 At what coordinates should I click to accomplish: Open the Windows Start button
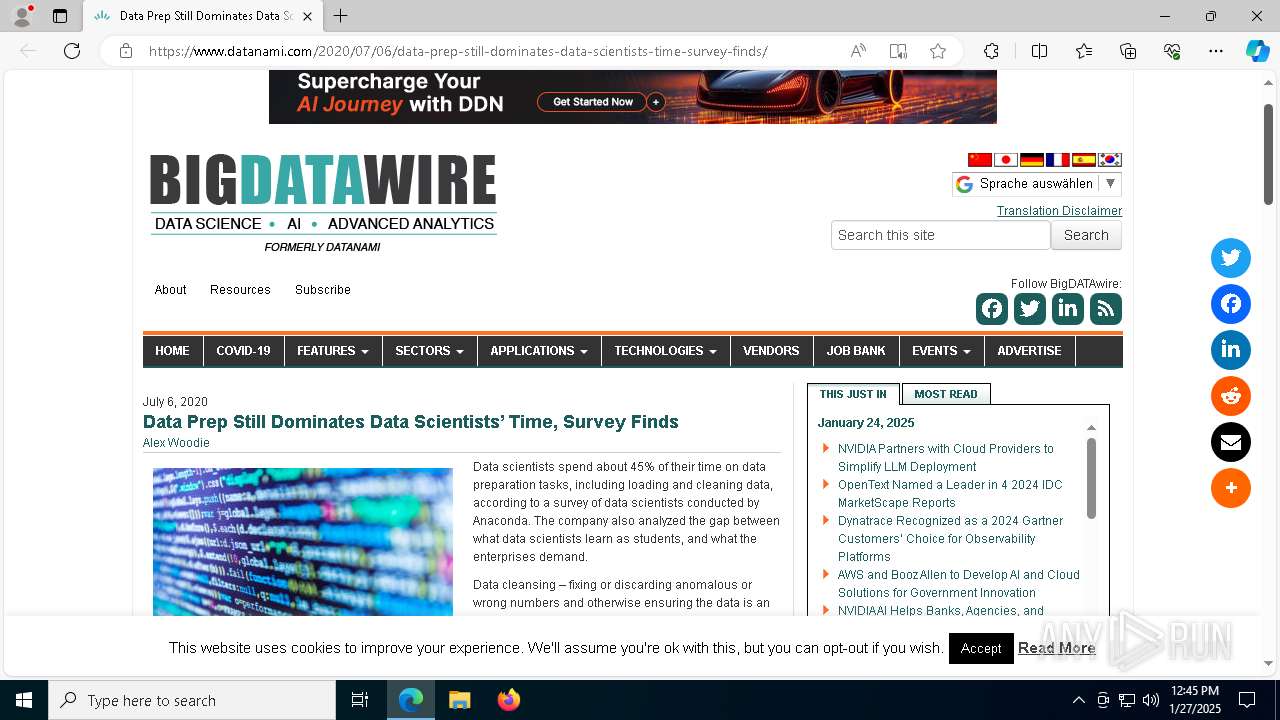pyautogui.click(x=24, y=700)
